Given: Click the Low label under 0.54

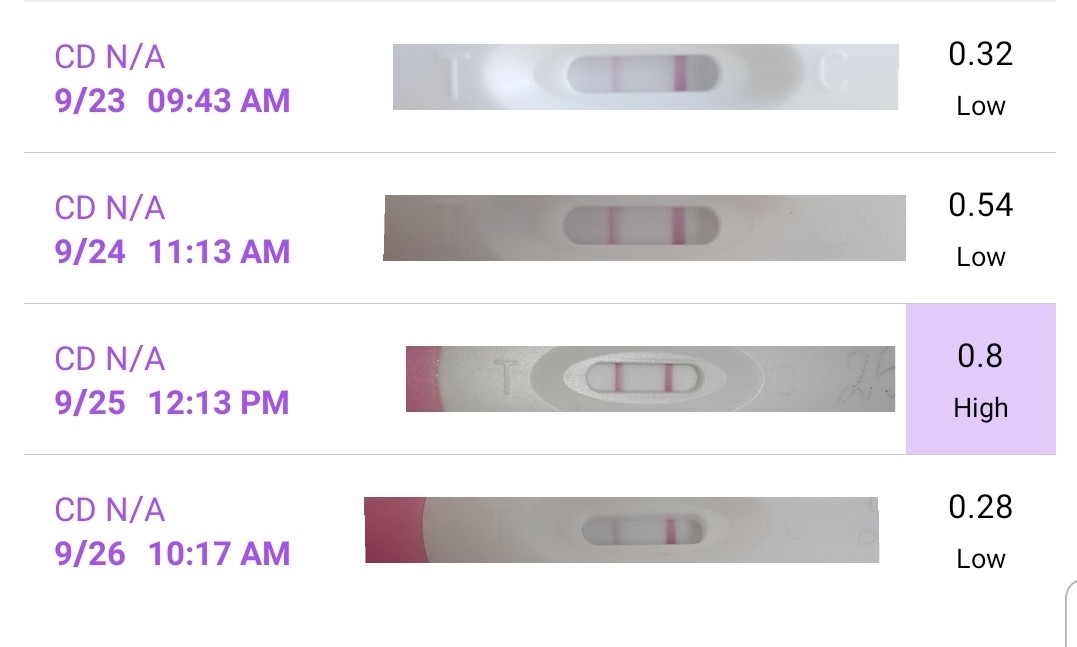Looking at the screenshot, I should (980, 257).
